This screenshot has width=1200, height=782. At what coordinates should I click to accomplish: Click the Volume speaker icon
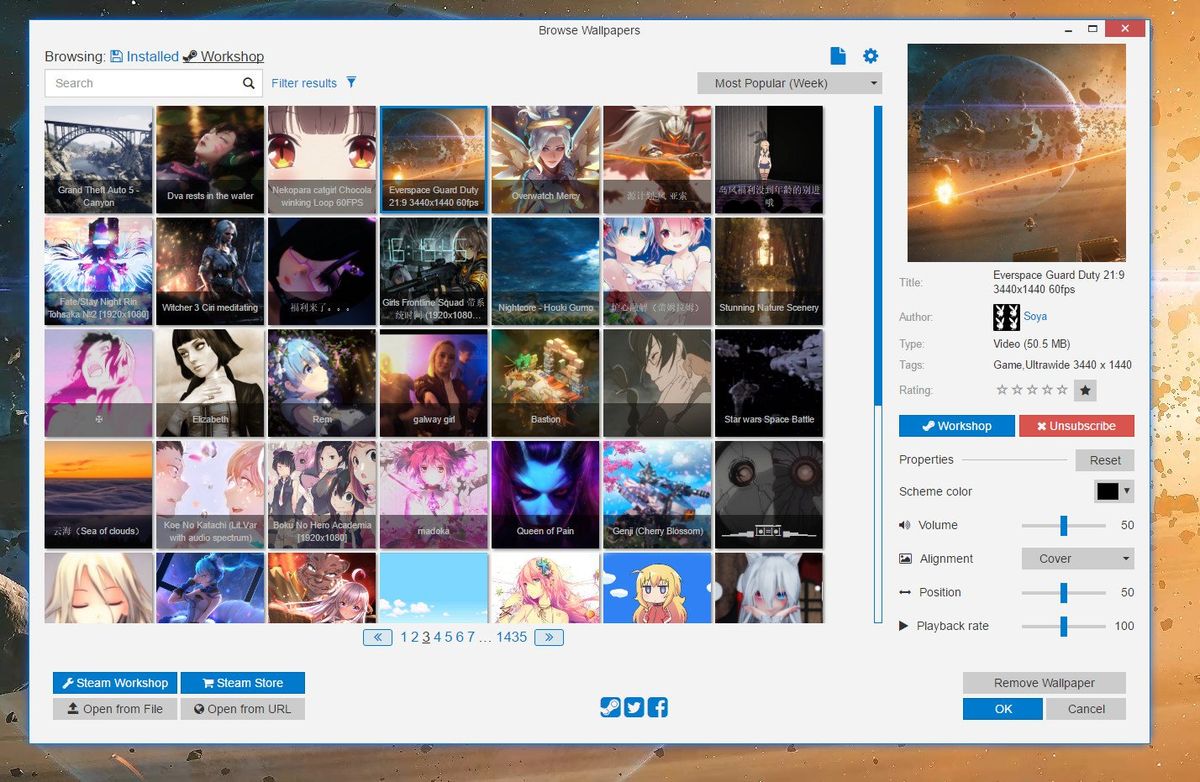(x=906, y=525)
